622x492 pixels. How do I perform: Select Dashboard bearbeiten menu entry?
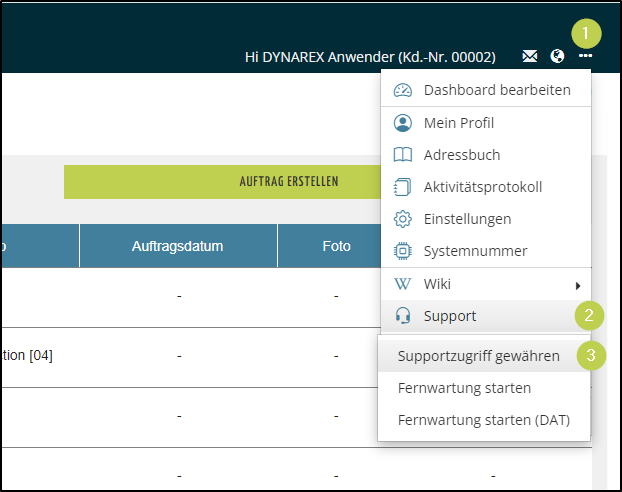497,90
